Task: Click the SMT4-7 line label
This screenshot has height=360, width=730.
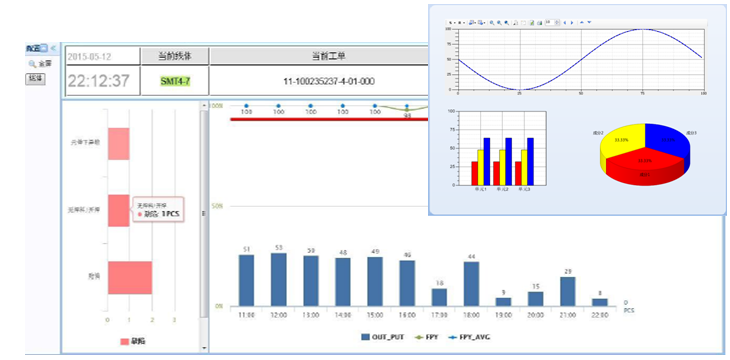Action: click(x=175, y=81)
